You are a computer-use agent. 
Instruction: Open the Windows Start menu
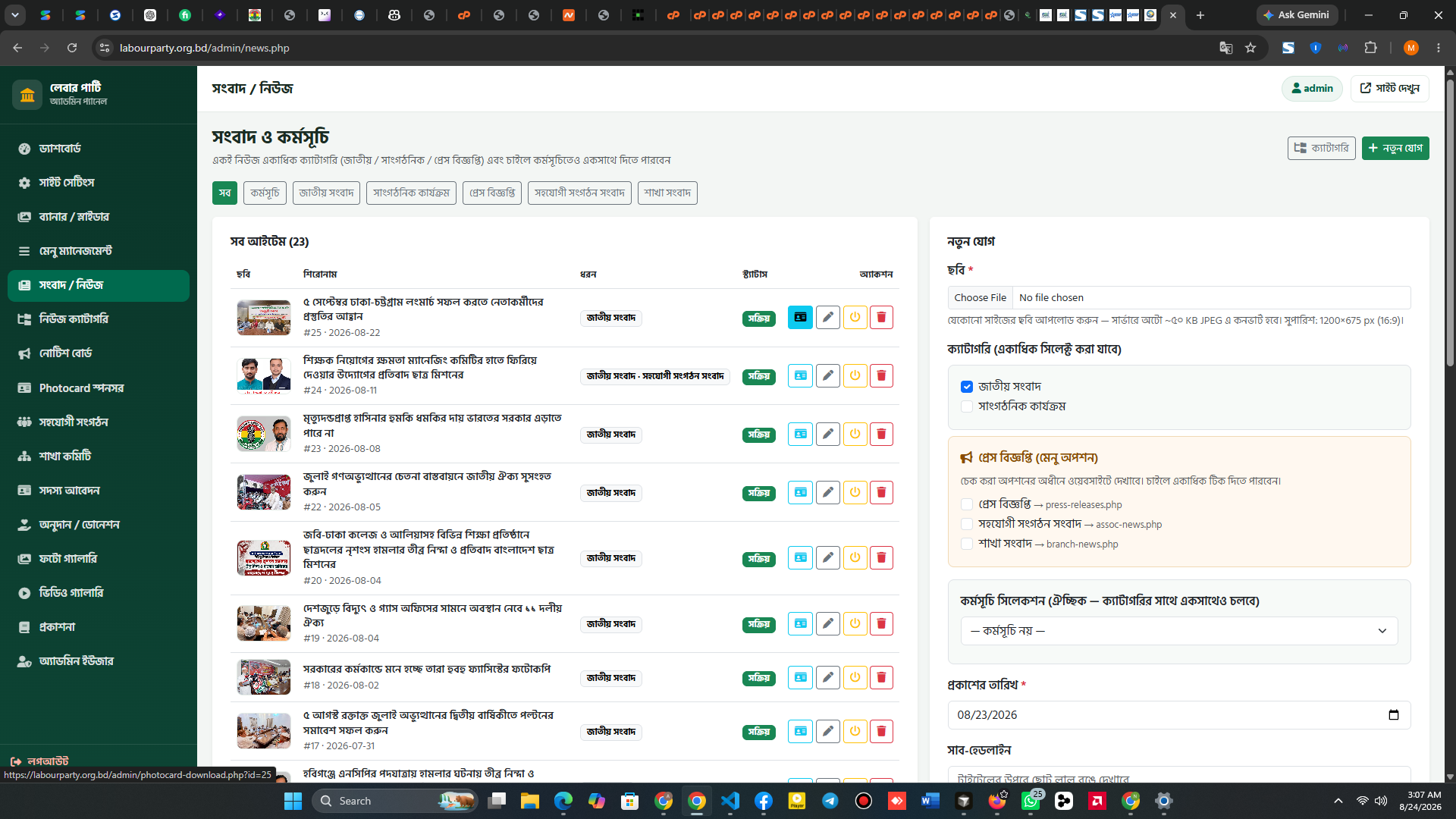293,801
